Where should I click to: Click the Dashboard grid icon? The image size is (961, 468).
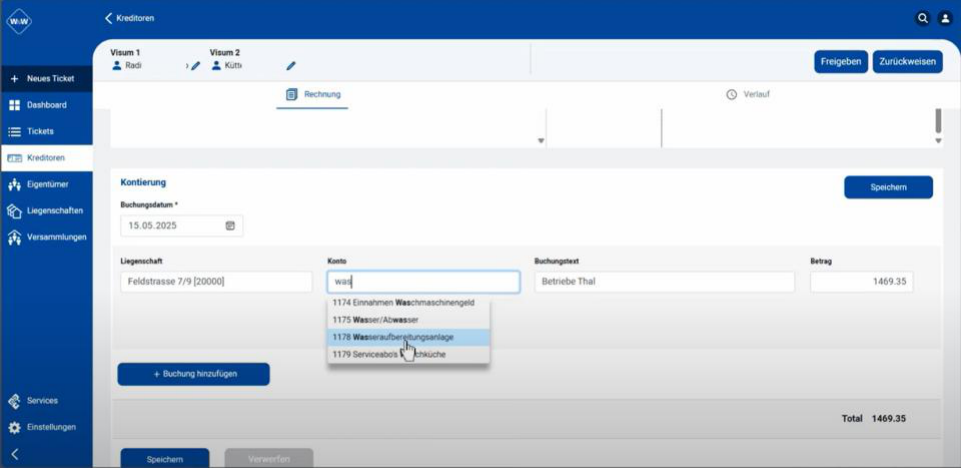click(x=14, y=105)
